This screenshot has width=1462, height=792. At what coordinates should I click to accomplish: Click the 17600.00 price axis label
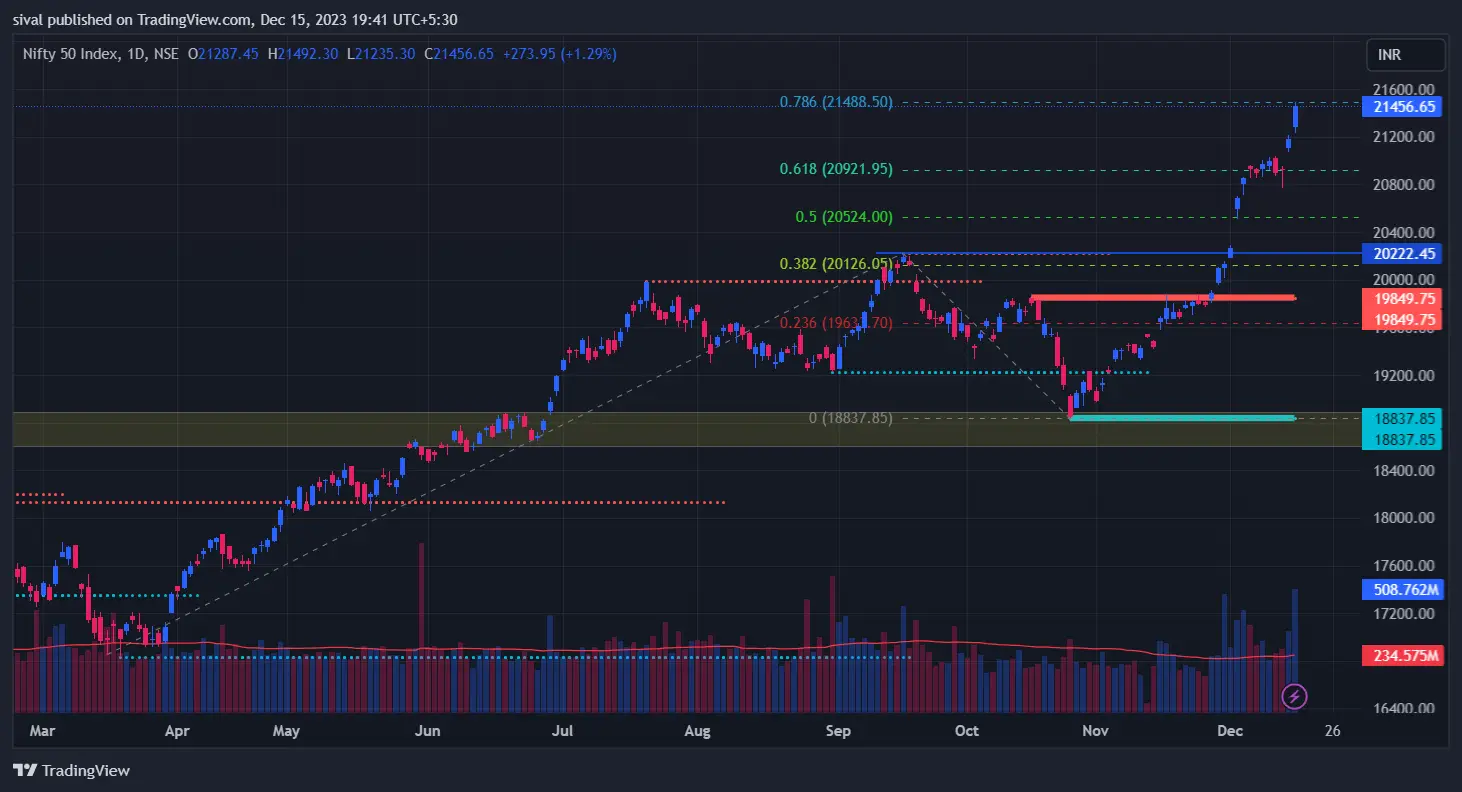pyautogui.click(x=1404, y=566)
